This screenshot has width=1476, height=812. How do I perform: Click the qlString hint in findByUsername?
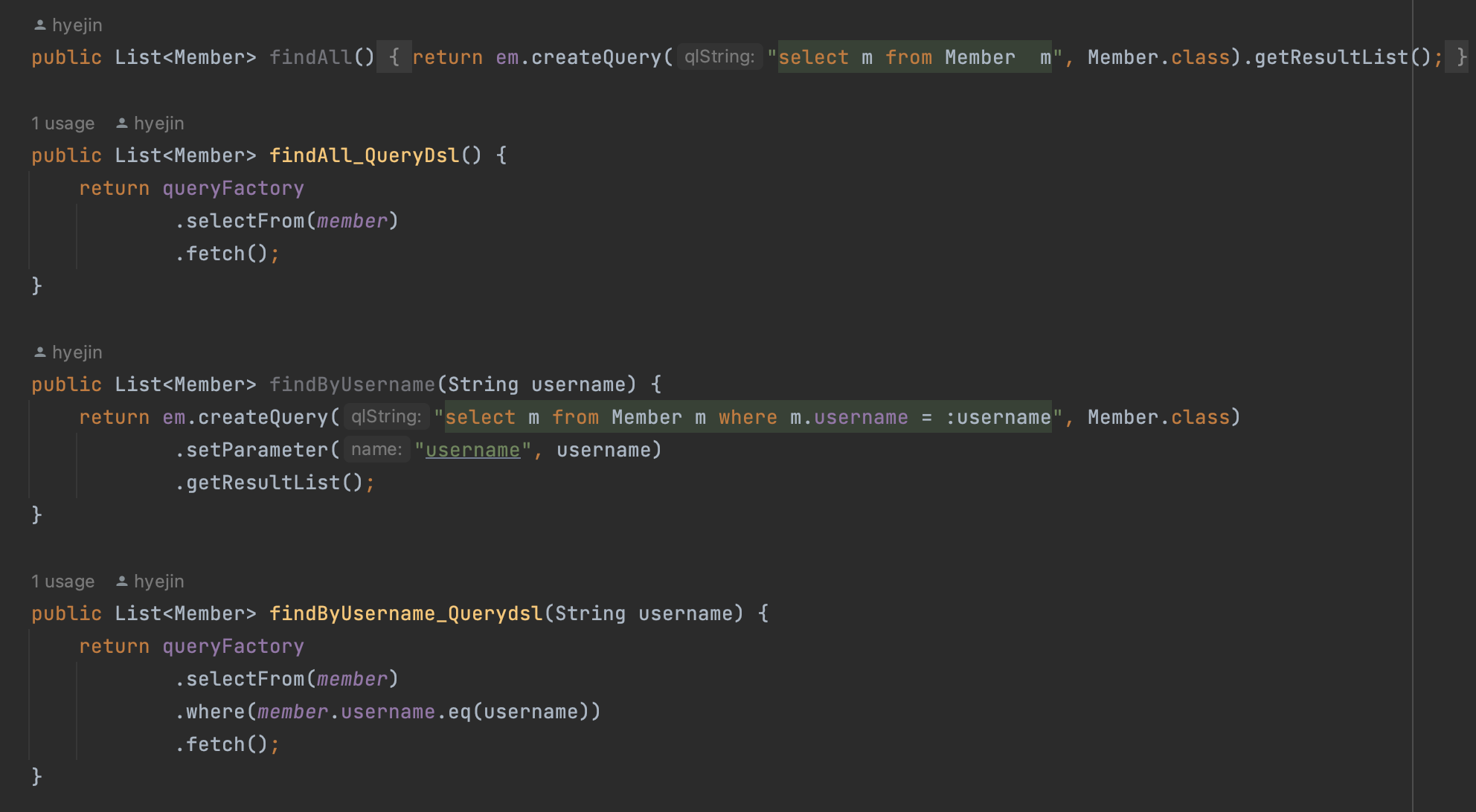(x=385, y=417)
